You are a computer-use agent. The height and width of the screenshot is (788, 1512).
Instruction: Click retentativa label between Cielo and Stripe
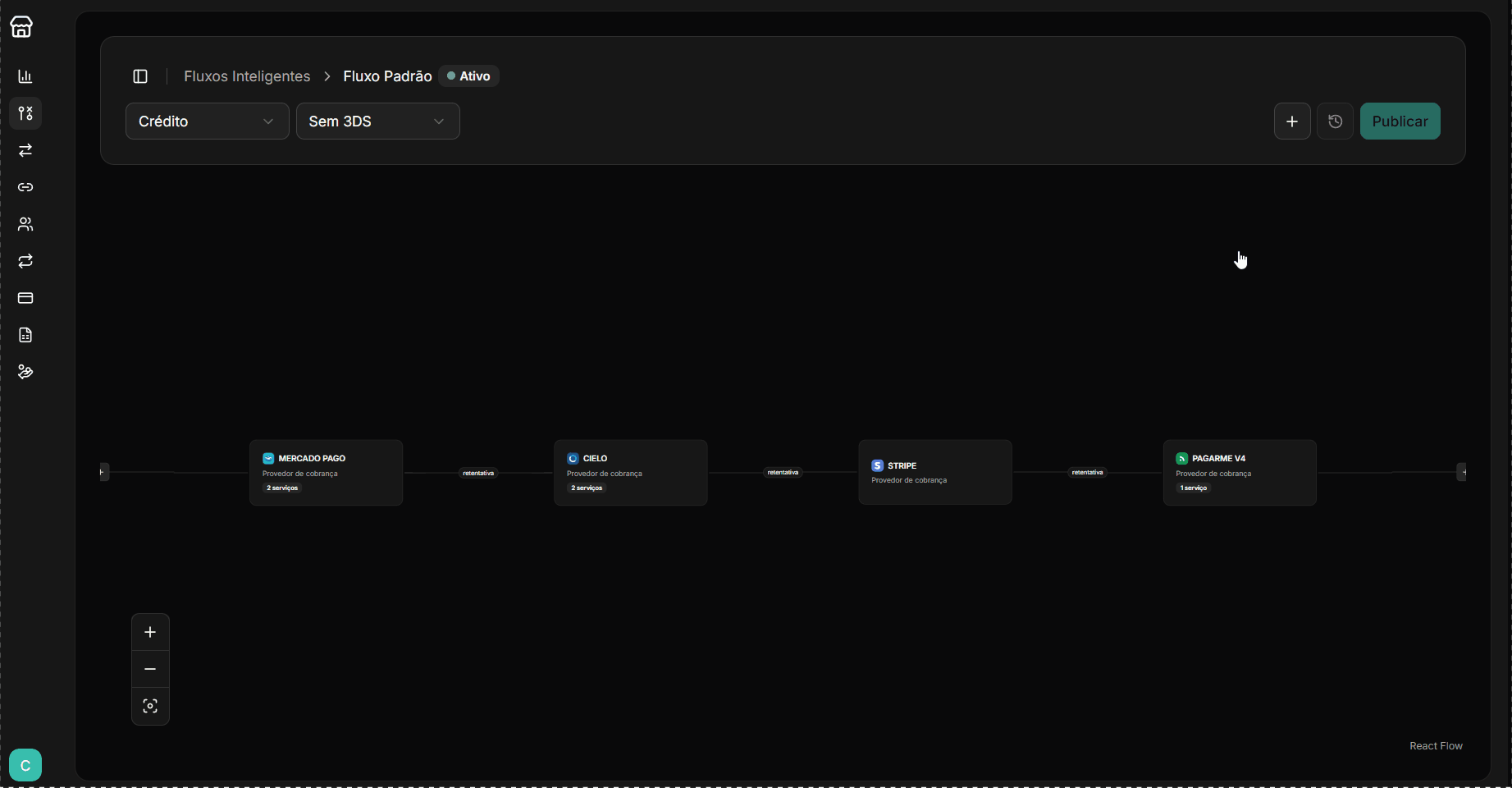pos(783,472)
